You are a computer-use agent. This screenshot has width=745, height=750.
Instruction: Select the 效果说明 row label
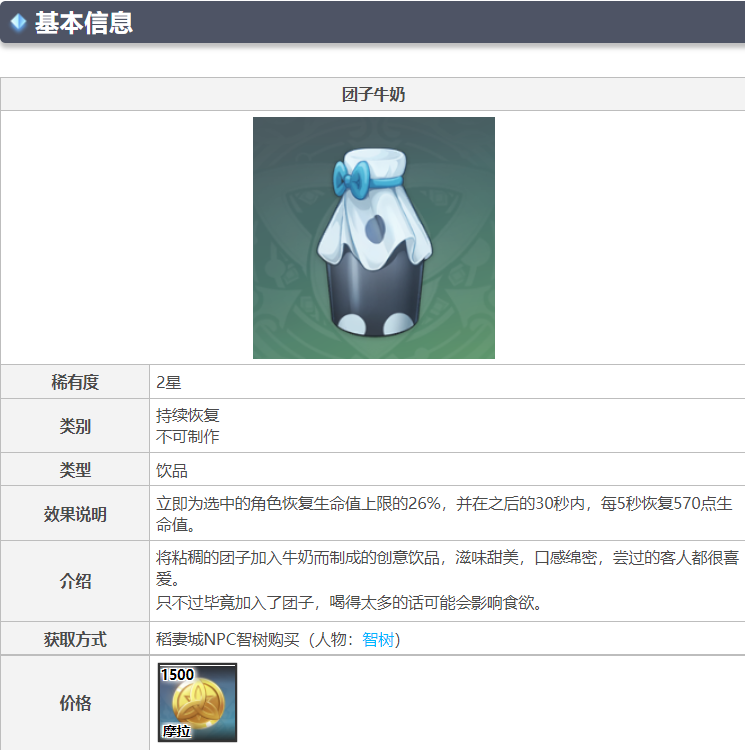pyautogui.click(x=75, y=514)
